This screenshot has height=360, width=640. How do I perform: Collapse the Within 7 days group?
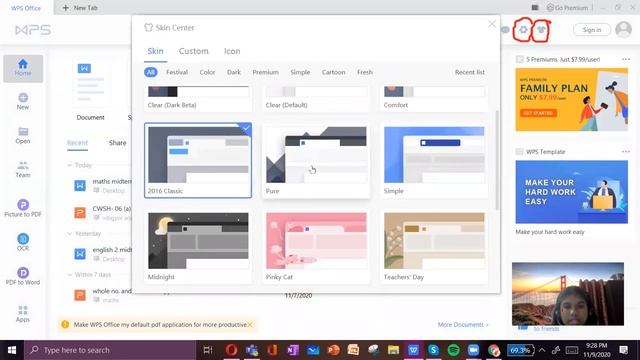[69, 275]
